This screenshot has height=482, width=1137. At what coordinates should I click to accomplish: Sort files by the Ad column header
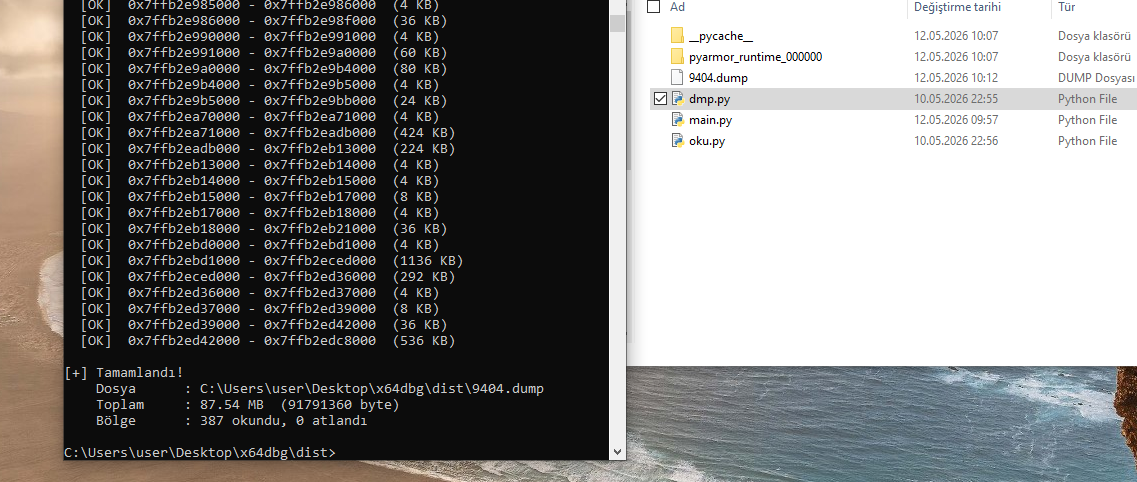[x=677, y=7]
